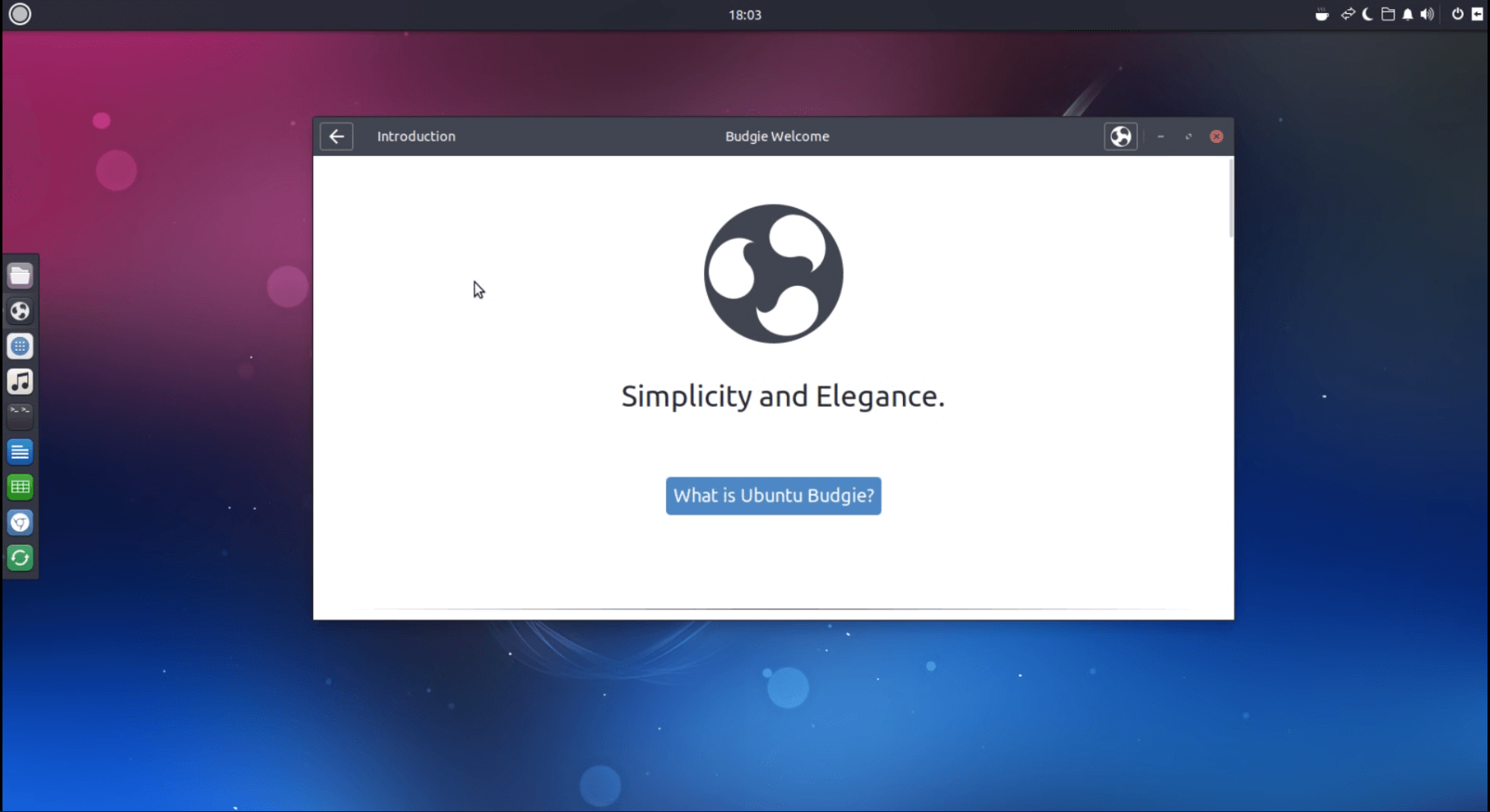Launch Budgie Welcome from the dock
Image resolution: width=1490 pixels, height=812 pixels.
click(x=21, y=311)
